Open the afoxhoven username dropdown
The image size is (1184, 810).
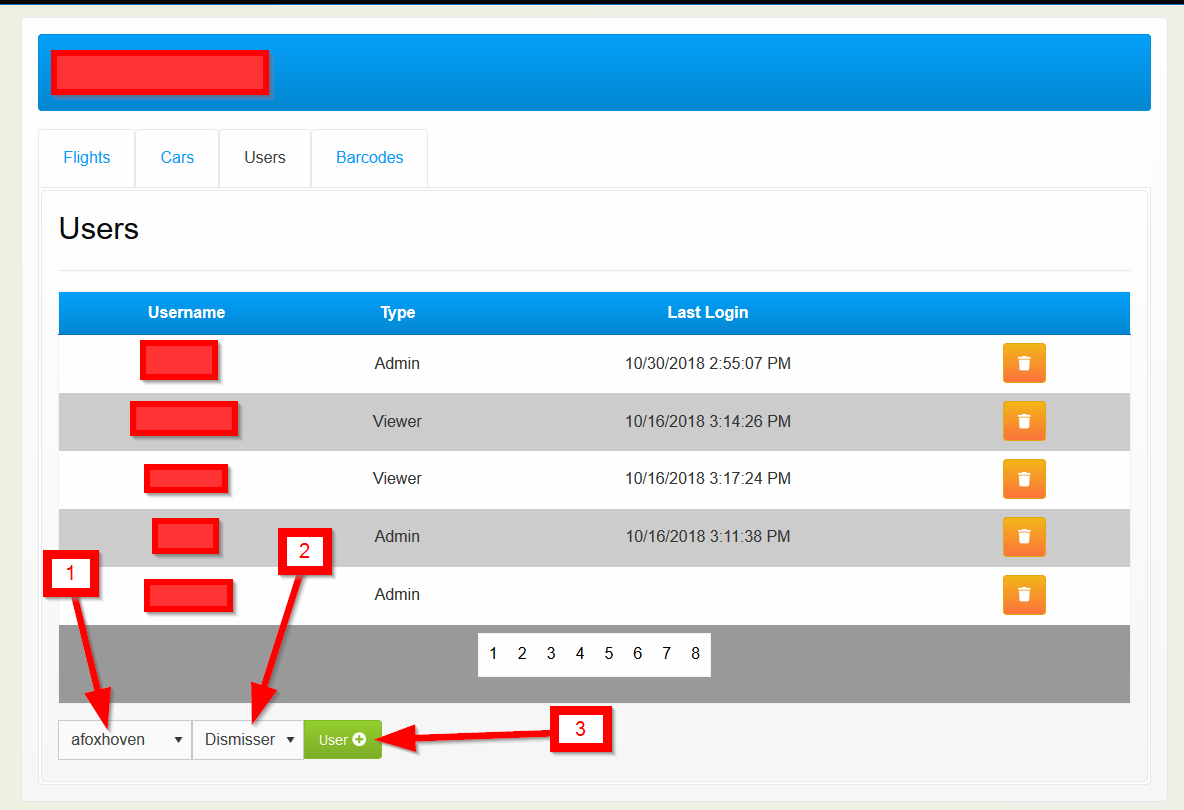(x=125, y=740)
